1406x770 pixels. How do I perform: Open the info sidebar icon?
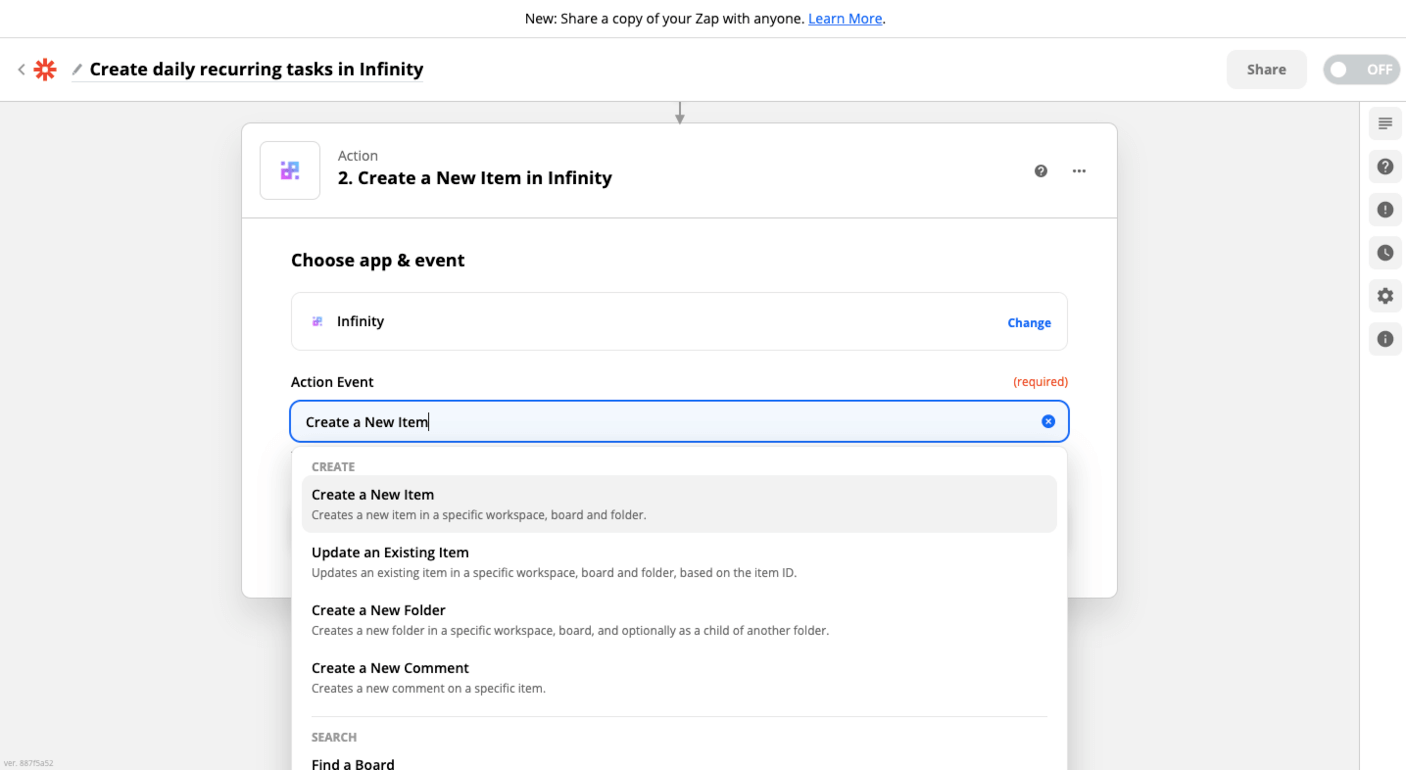click(1385, 339)
